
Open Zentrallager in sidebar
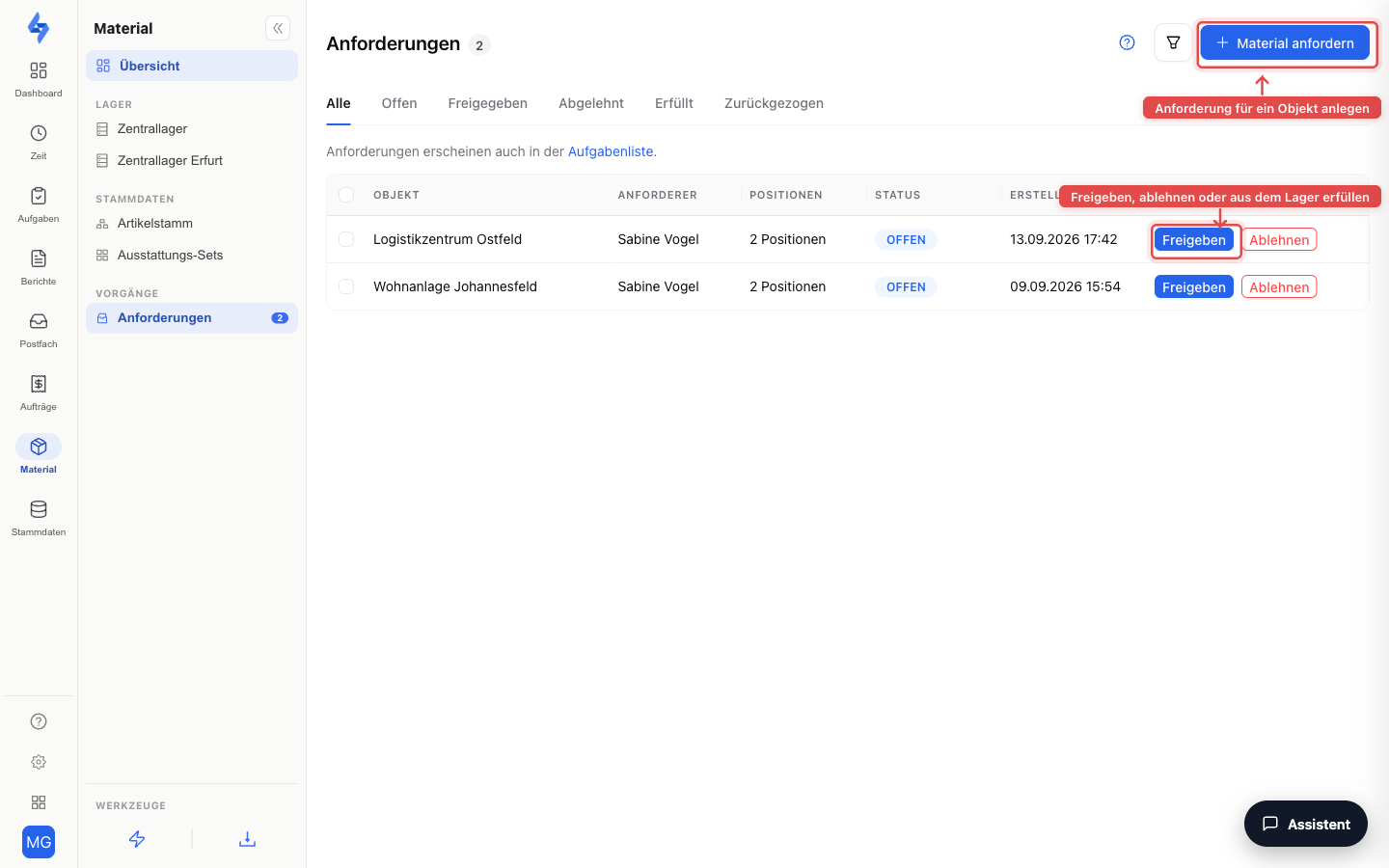coord(192,128)
